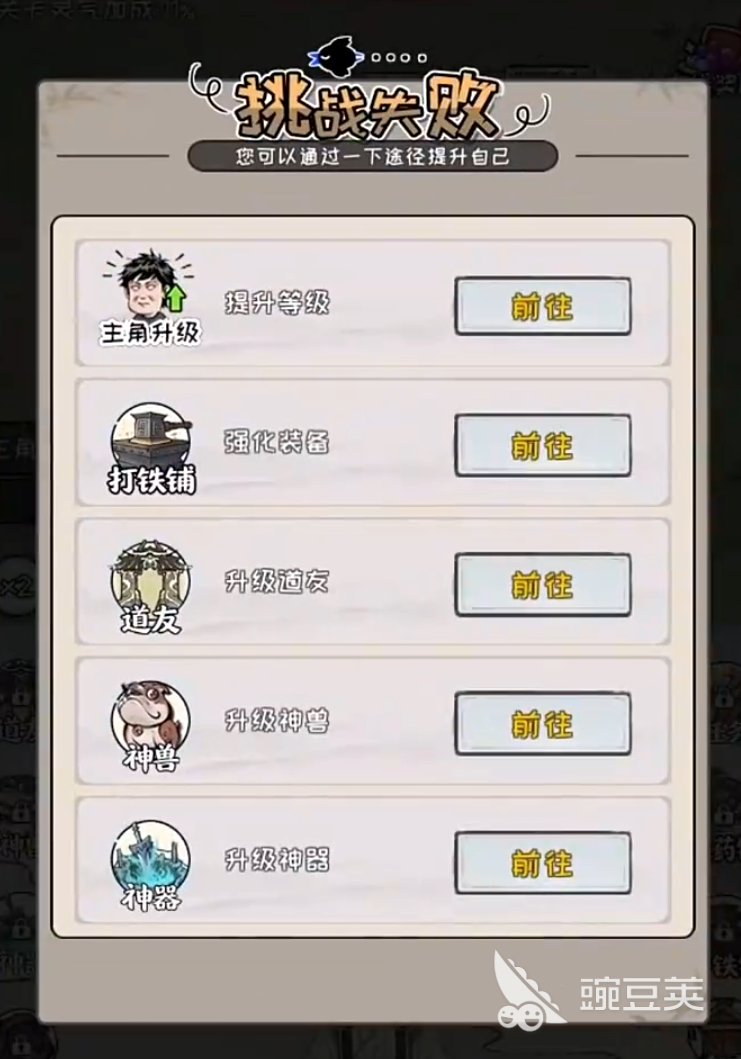
Task: Click 前往 button for 升级神器
Action: (543, 863)
